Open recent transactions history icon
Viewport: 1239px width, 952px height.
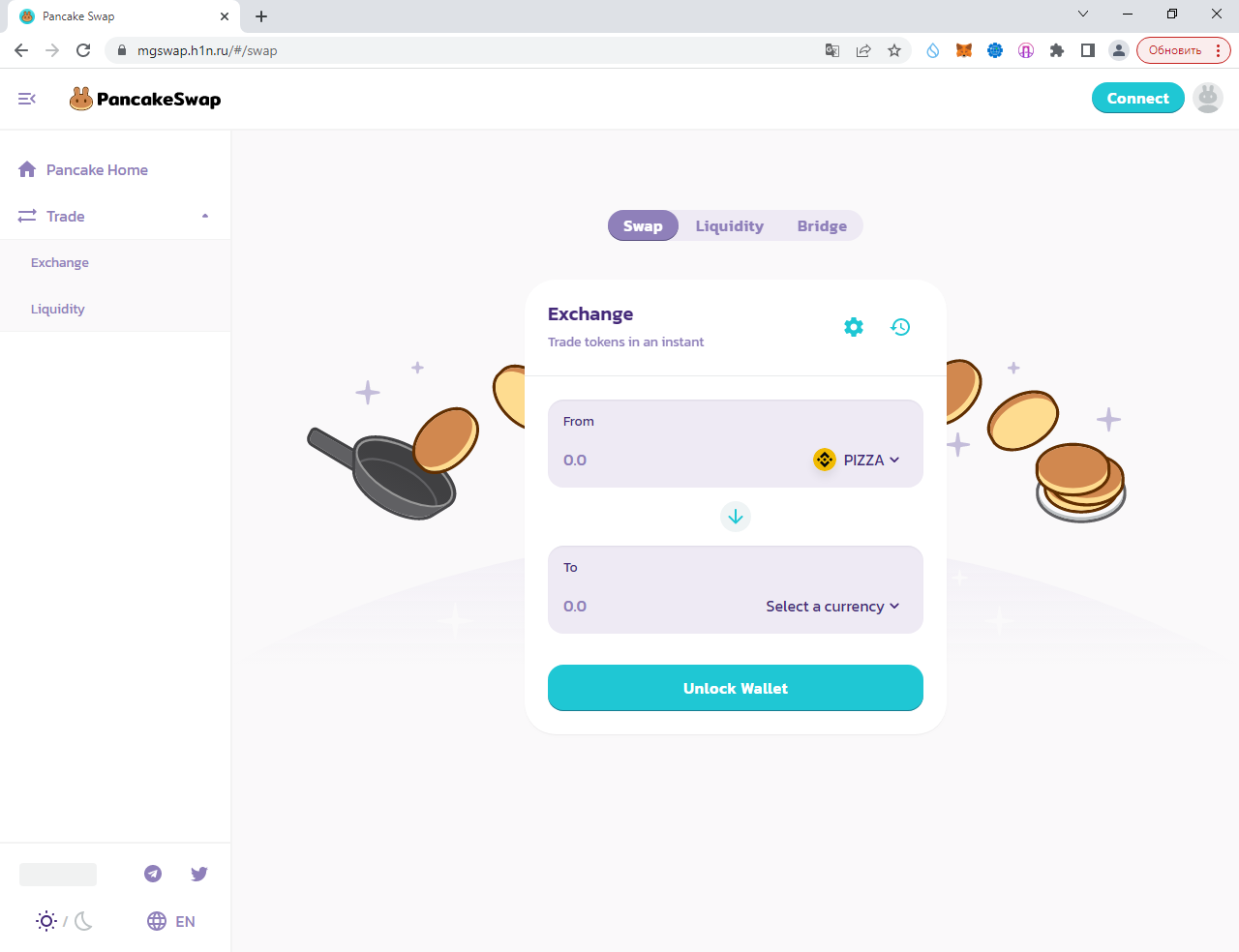[900, 327]
